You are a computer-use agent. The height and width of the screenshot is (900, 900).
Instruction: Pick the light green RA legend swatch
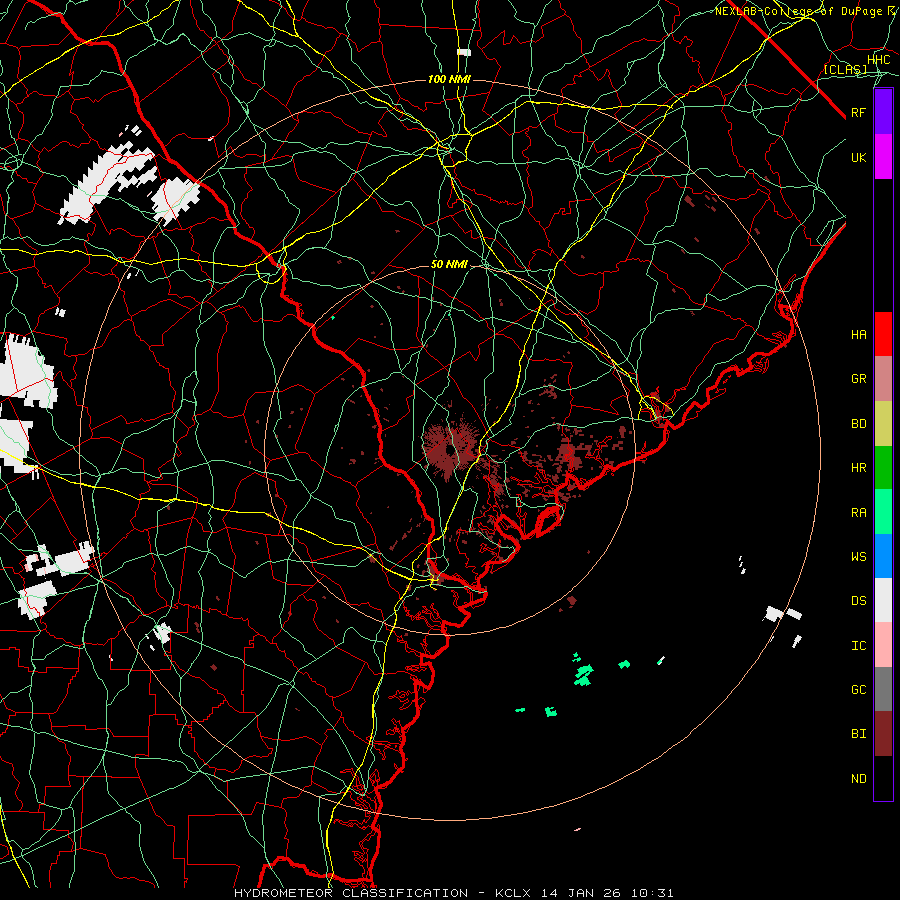pyautogui.click(x=883, y=512)
